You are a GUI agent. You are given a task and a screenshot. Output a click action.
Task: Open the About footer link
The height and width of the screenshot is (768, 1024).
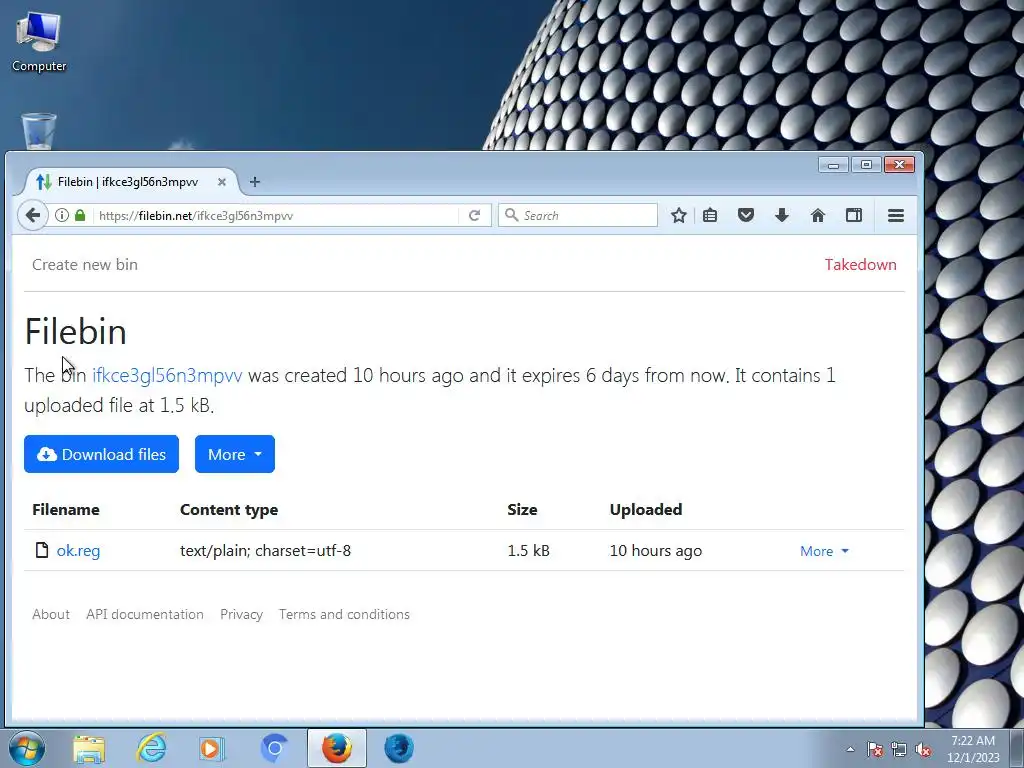[x=51, y=615]
